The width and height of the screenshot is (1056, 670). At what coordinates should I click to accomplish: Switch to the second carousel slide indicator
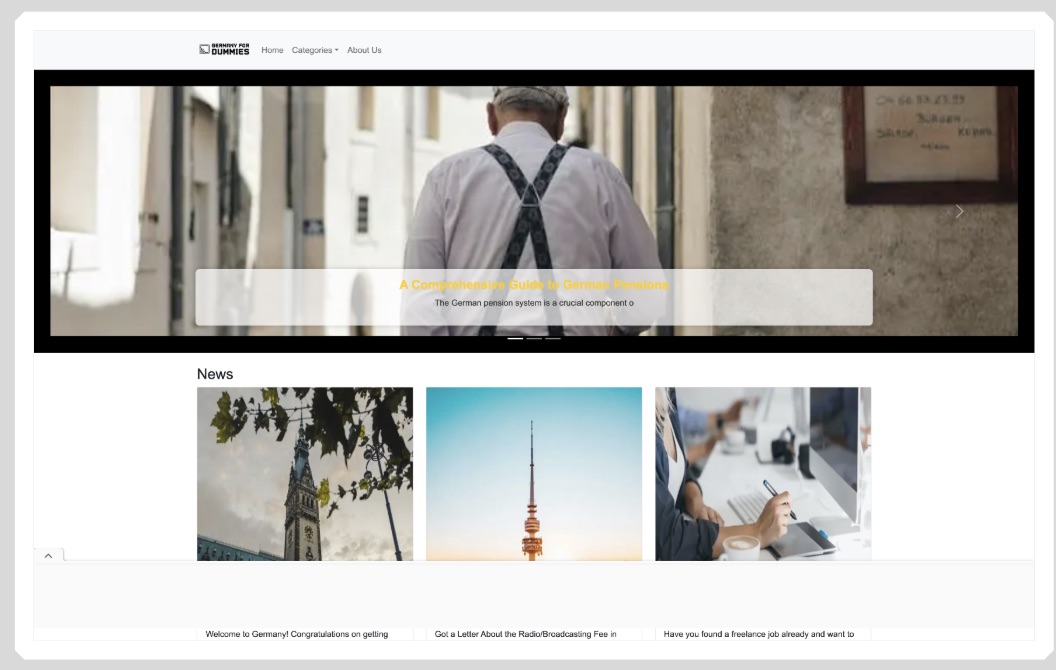[534, 339]
